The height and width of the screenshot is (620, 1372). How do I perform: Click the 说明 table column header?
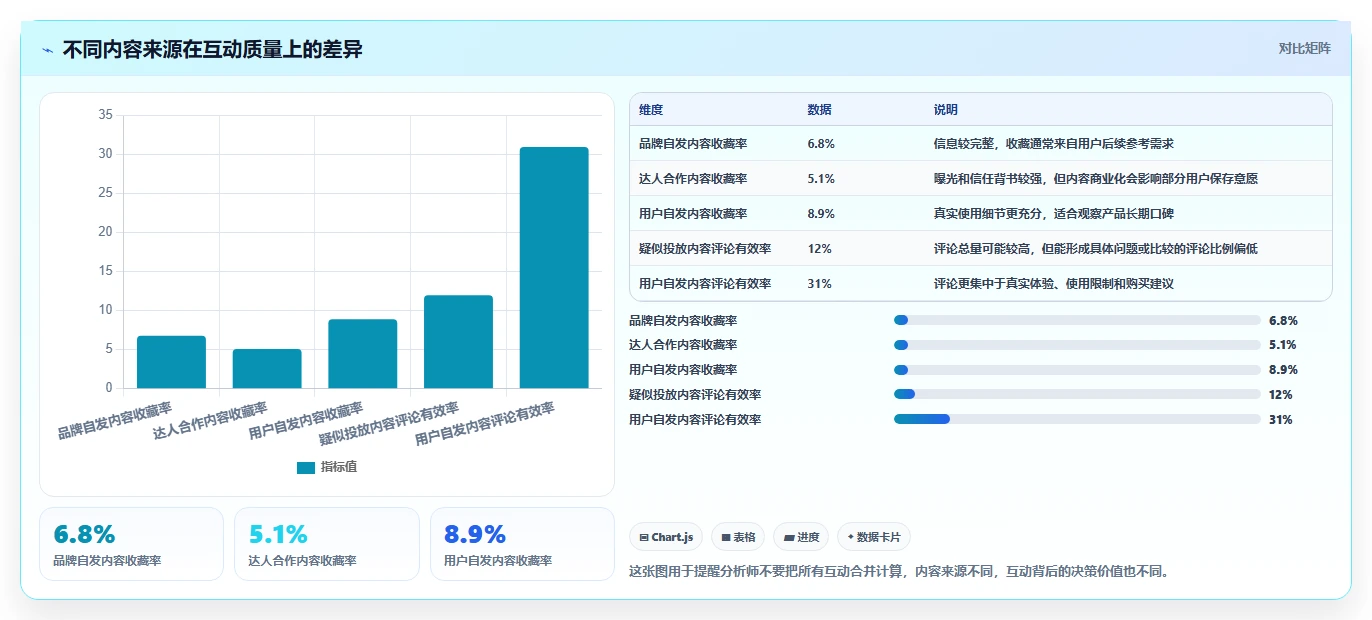(x=946, y=110)
